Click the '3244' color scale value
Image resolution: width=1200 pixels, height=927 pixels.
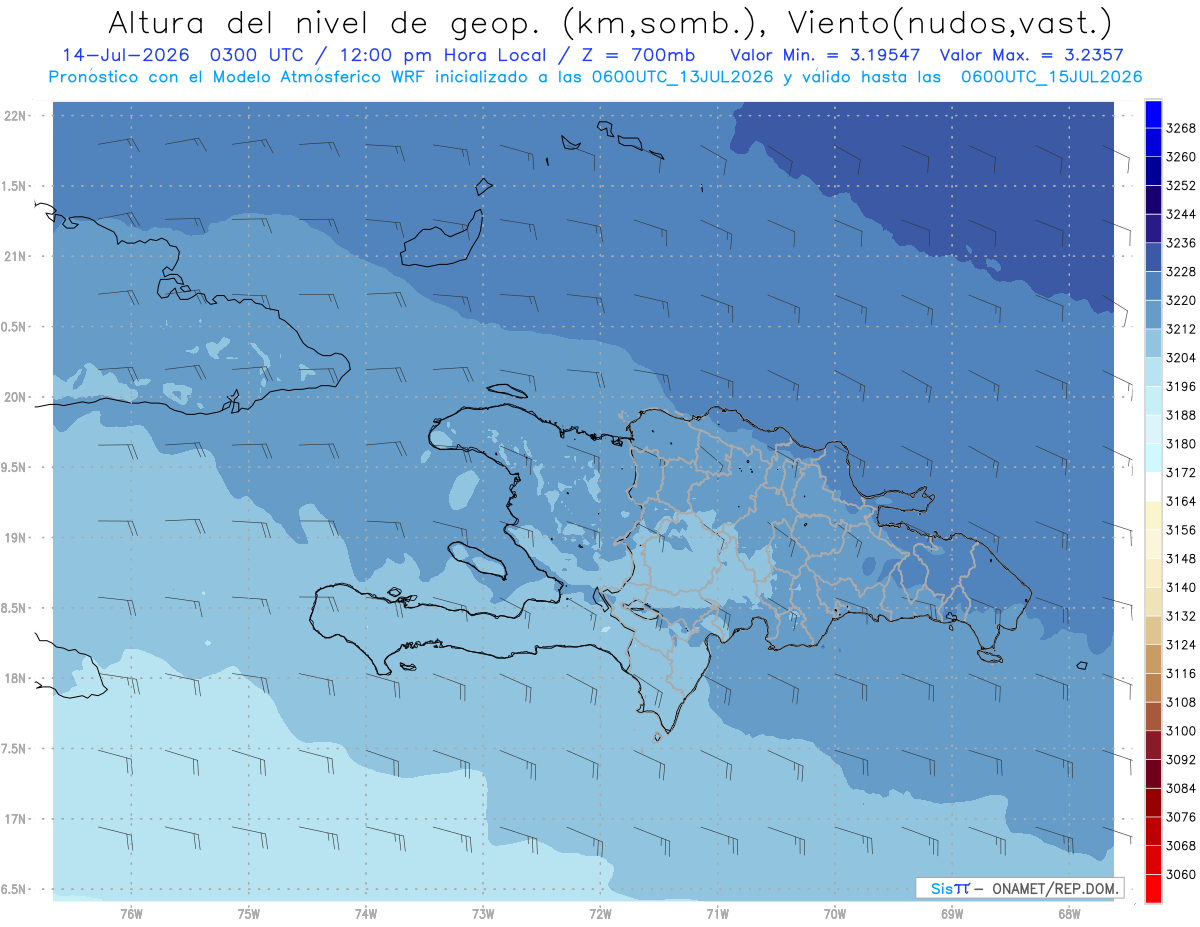click(x=1181, y=215)
